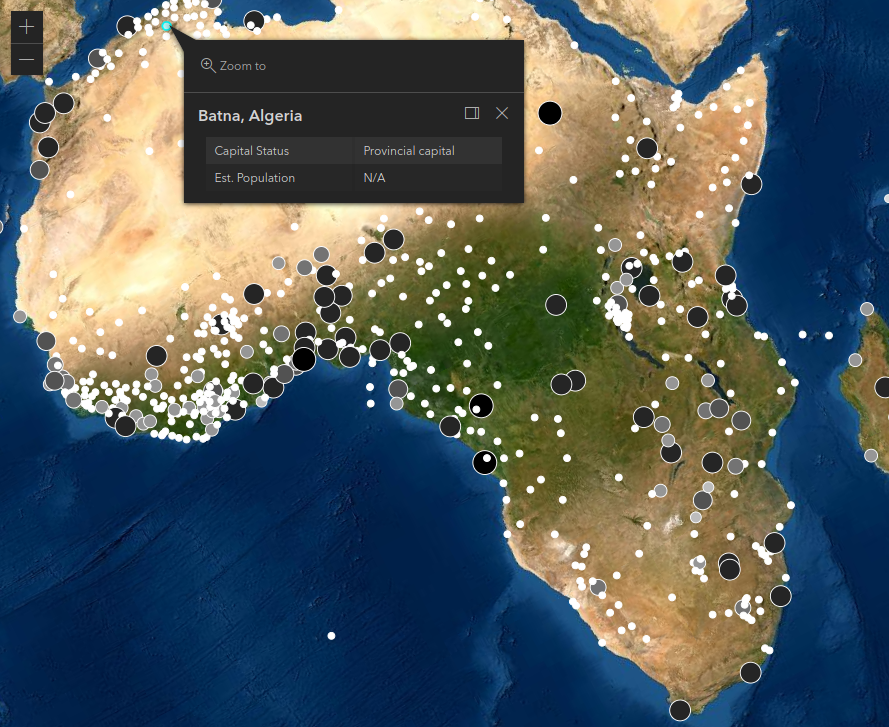Dock the Batna popup panel
Image resolution: width=889 pixels, height=727 pixels.
(x=472, y=113)
